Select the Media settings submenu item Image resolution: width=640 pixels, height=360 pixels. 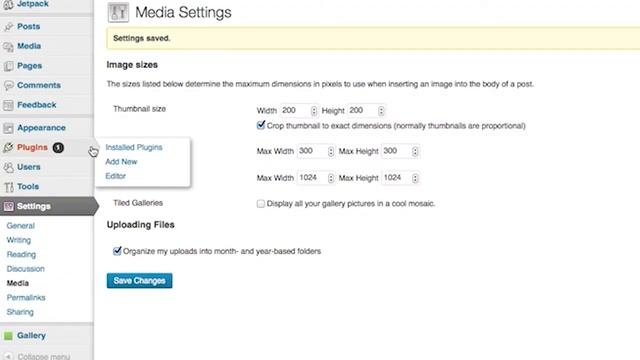coord(18,283)
